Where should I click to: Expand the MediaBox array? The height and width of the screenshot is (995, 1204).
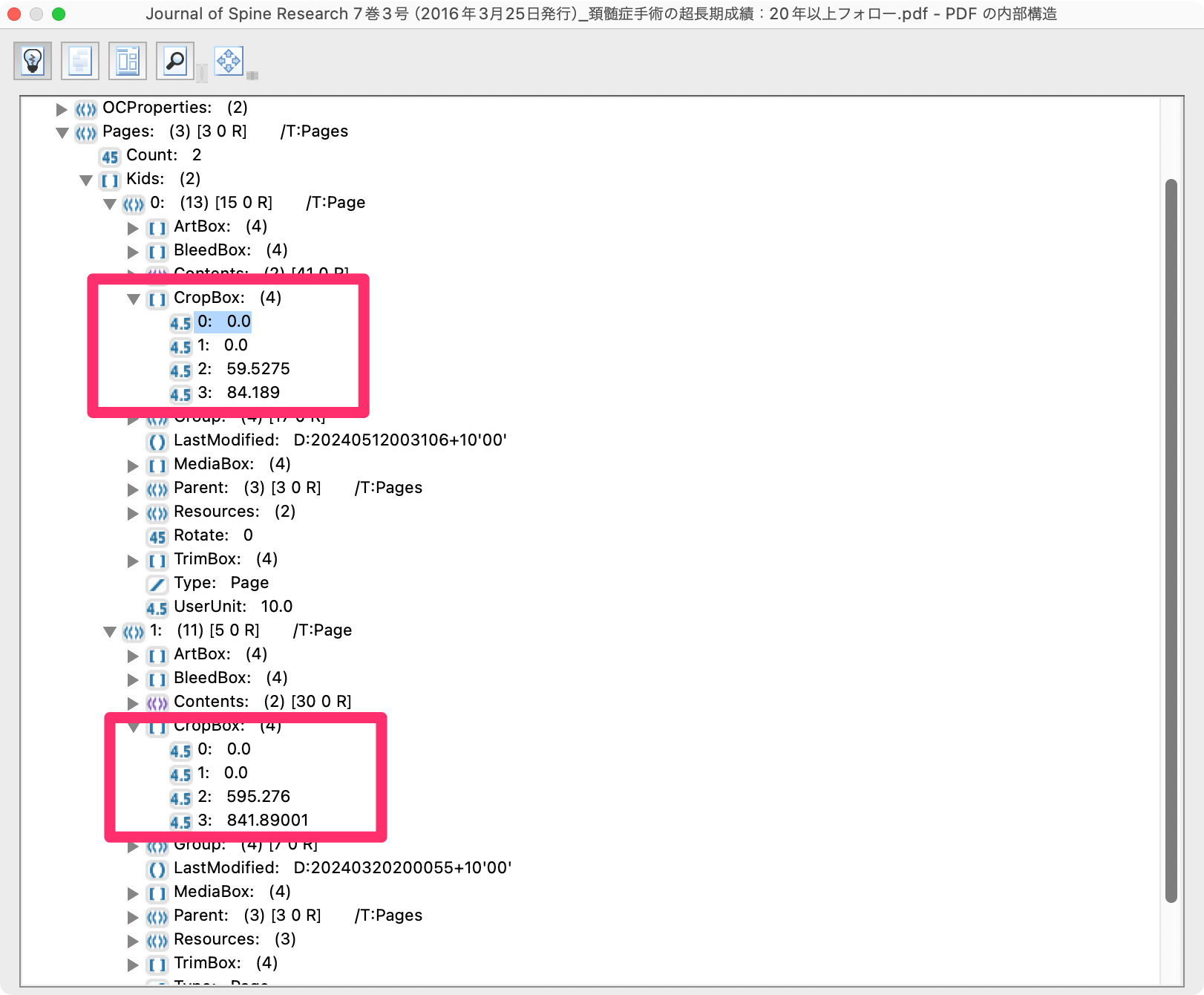(x=132, y=466)
